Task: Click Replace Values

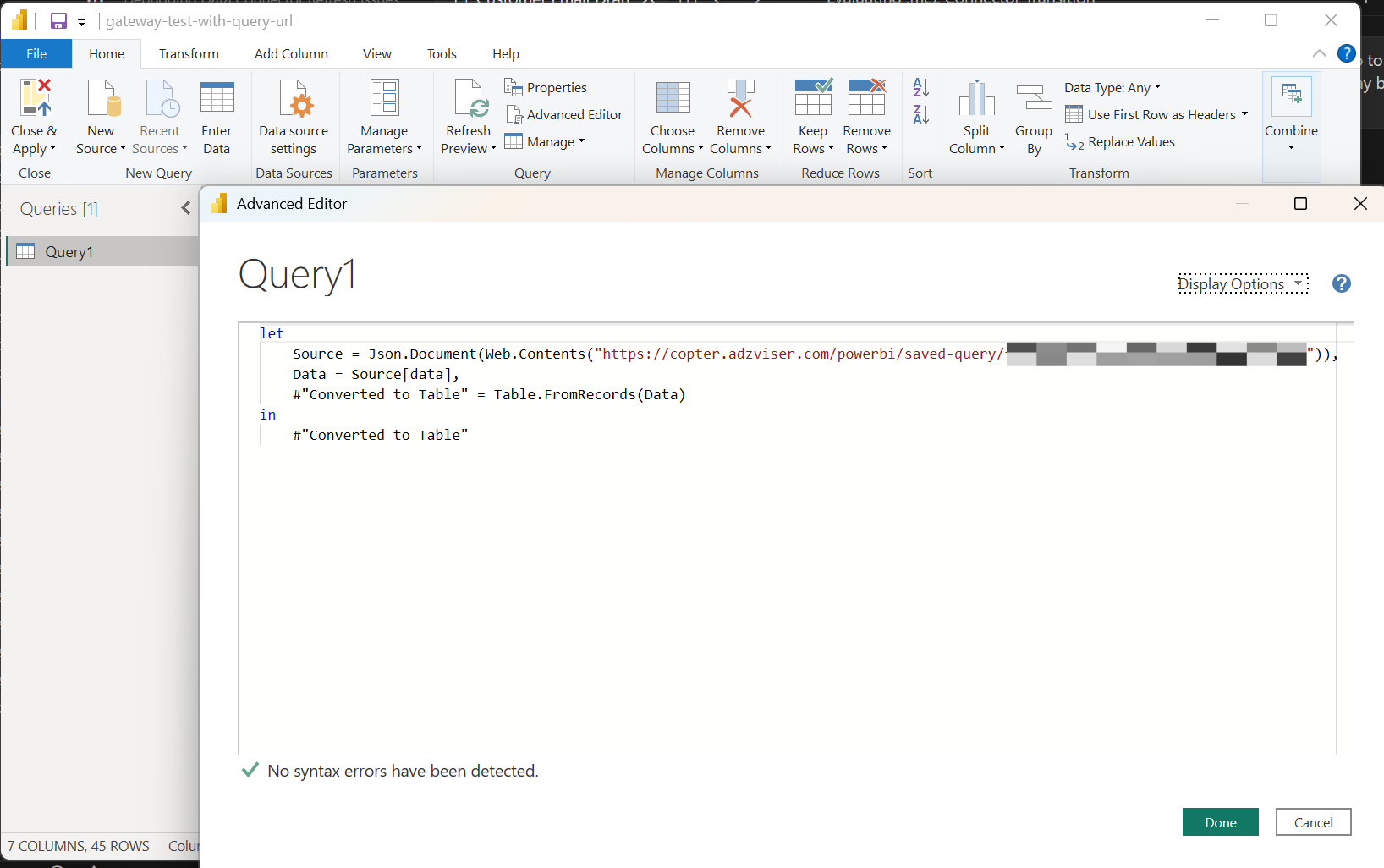Action: (1120, 141)
